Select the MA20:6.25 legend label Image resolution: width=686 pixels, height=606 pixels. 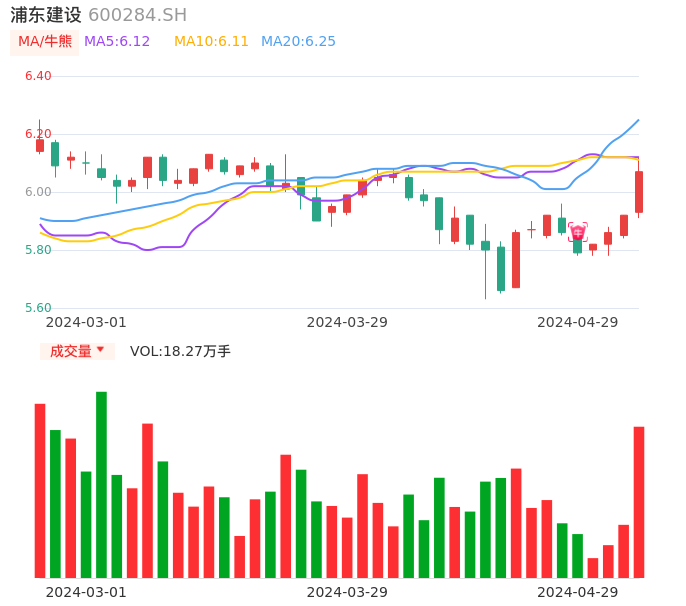[x=298, y=42]
